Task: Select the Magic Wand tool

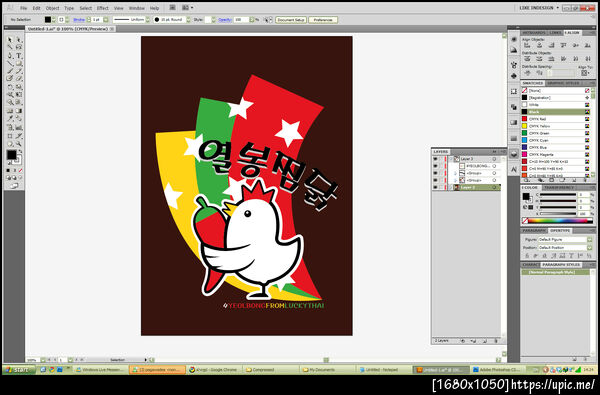Action: 10,47
